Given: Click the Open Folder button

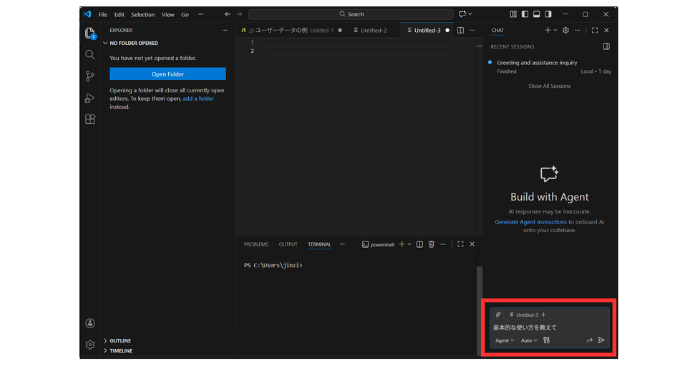Looking at the screenshot, I should (x=168, y=74).
